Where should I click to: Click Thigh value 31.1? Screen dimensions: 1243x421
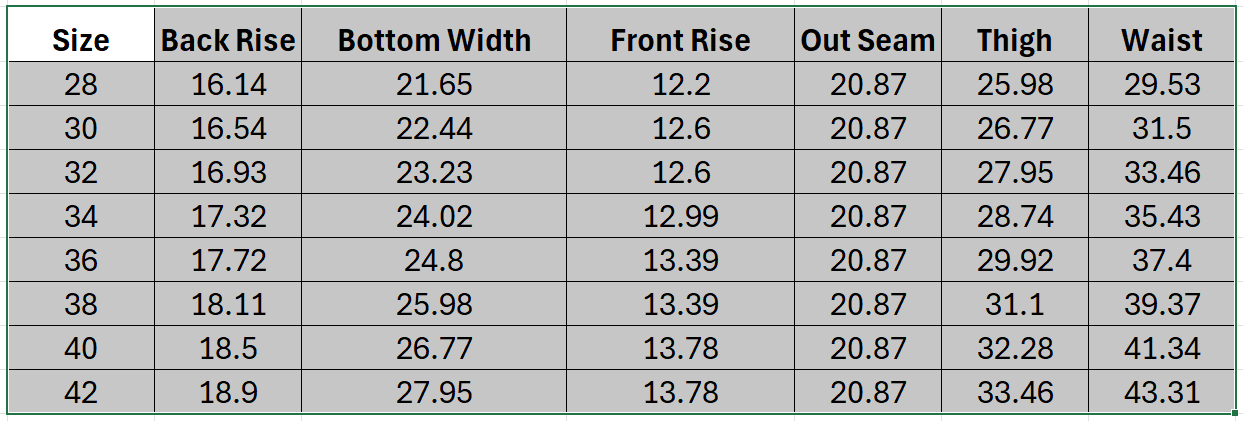coord(1014,304)
